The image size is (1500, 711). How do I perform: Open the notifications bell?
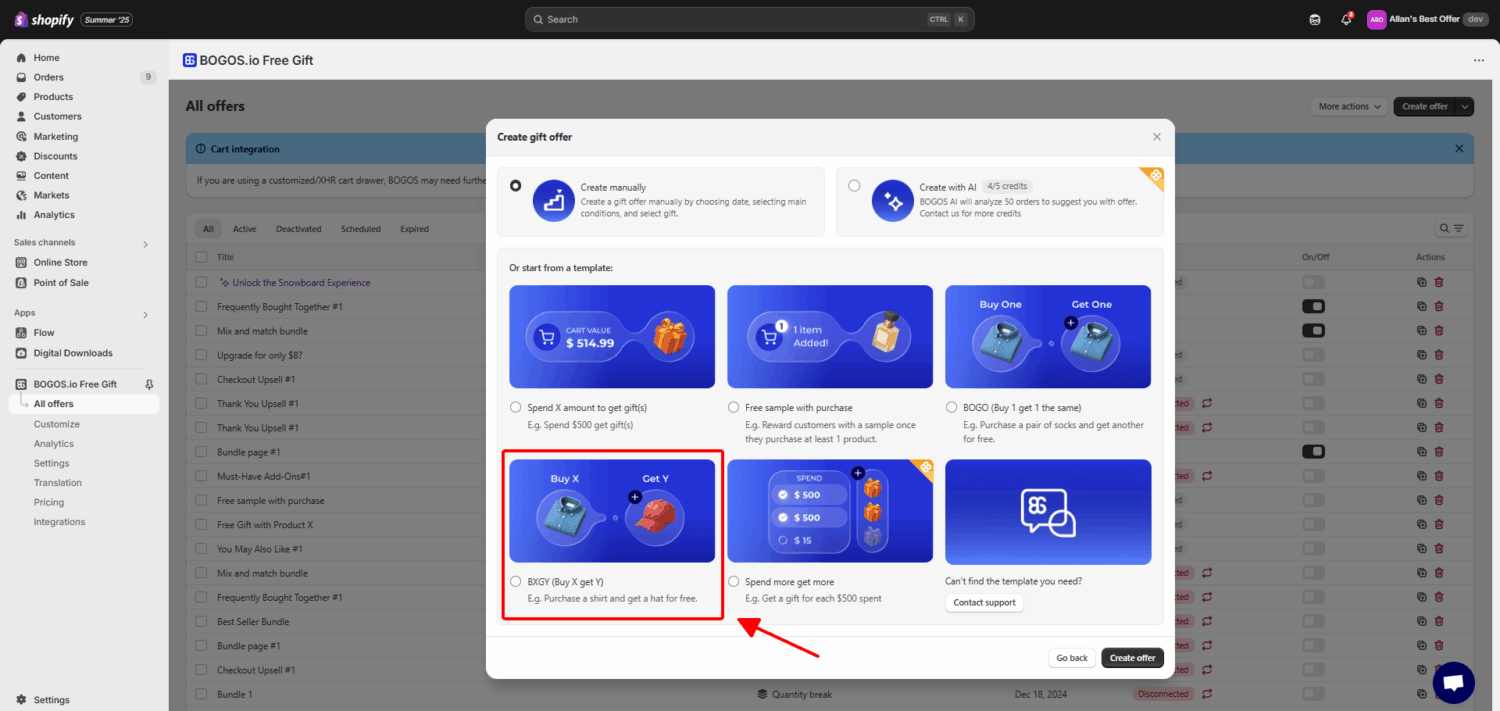tap(1346, 19)
